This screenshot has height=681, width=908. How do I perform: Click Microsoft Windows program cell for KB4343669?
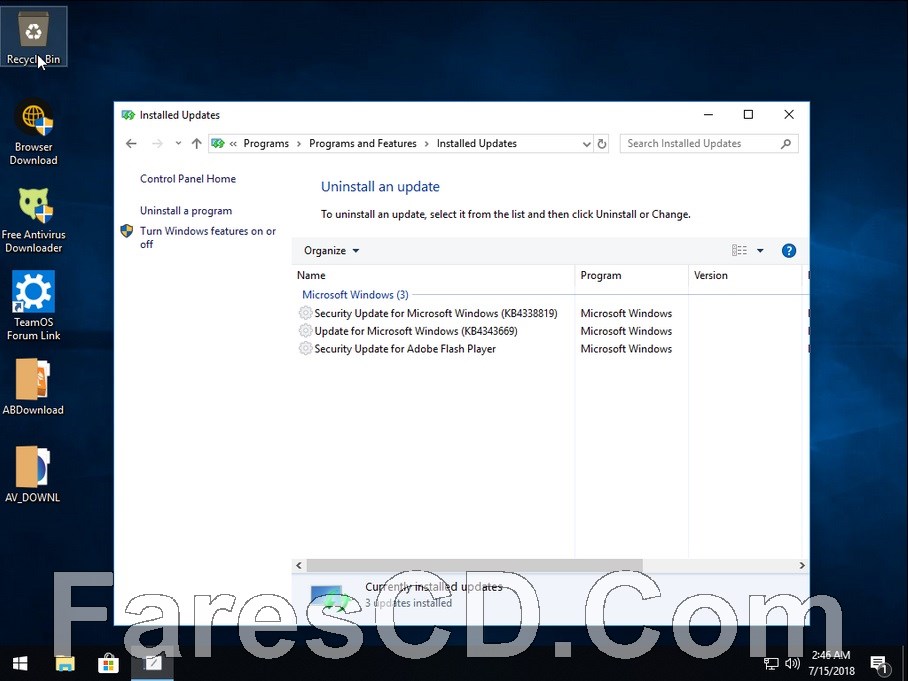(x=626, y=331)
